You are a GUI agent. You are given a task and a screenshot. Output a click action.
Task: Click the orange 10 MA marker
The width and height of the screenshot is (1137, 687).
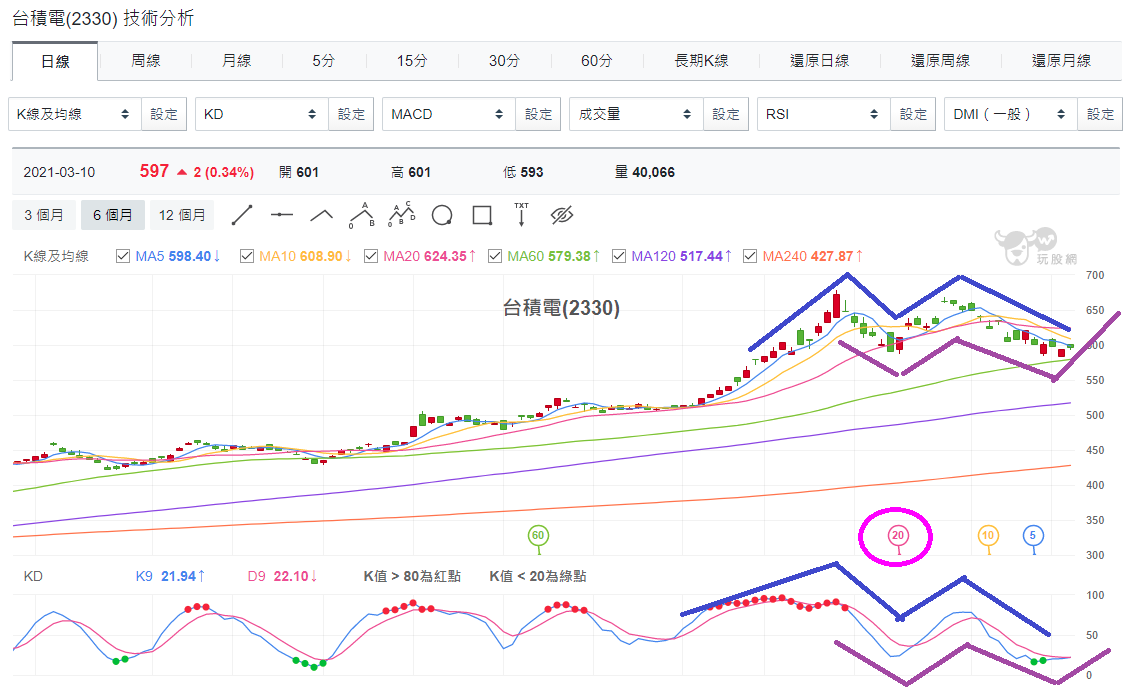(x=988, y=536)
